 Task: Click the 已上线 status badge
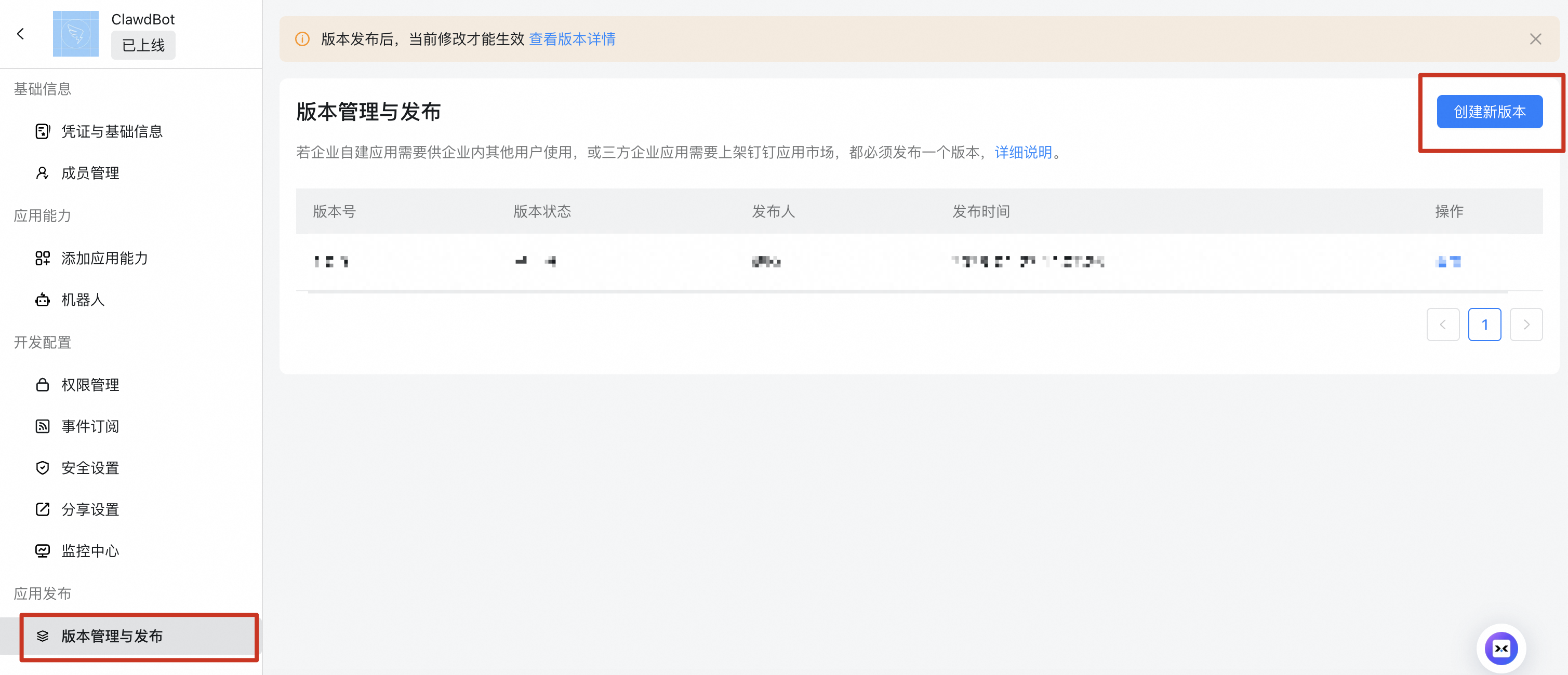pyautogui.click(x=143, y=45)
